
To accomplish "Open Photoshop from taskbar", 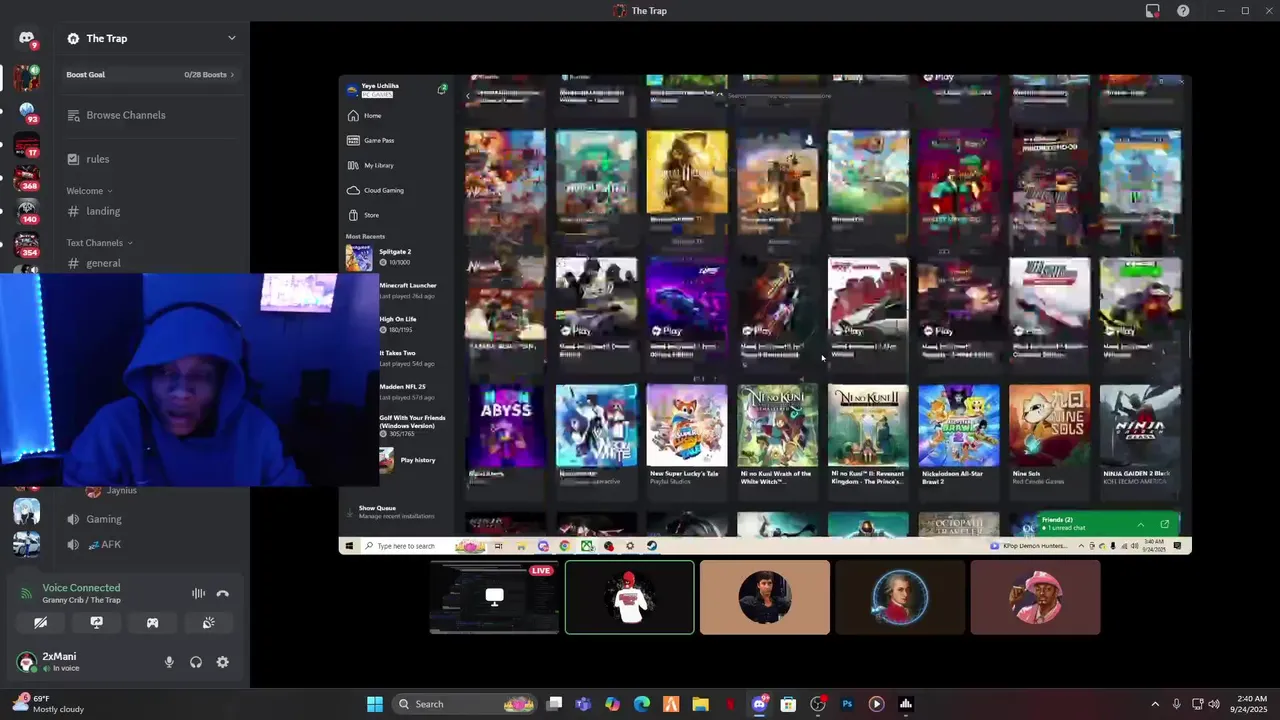I will pyautogui.click(x=847, y=704).
